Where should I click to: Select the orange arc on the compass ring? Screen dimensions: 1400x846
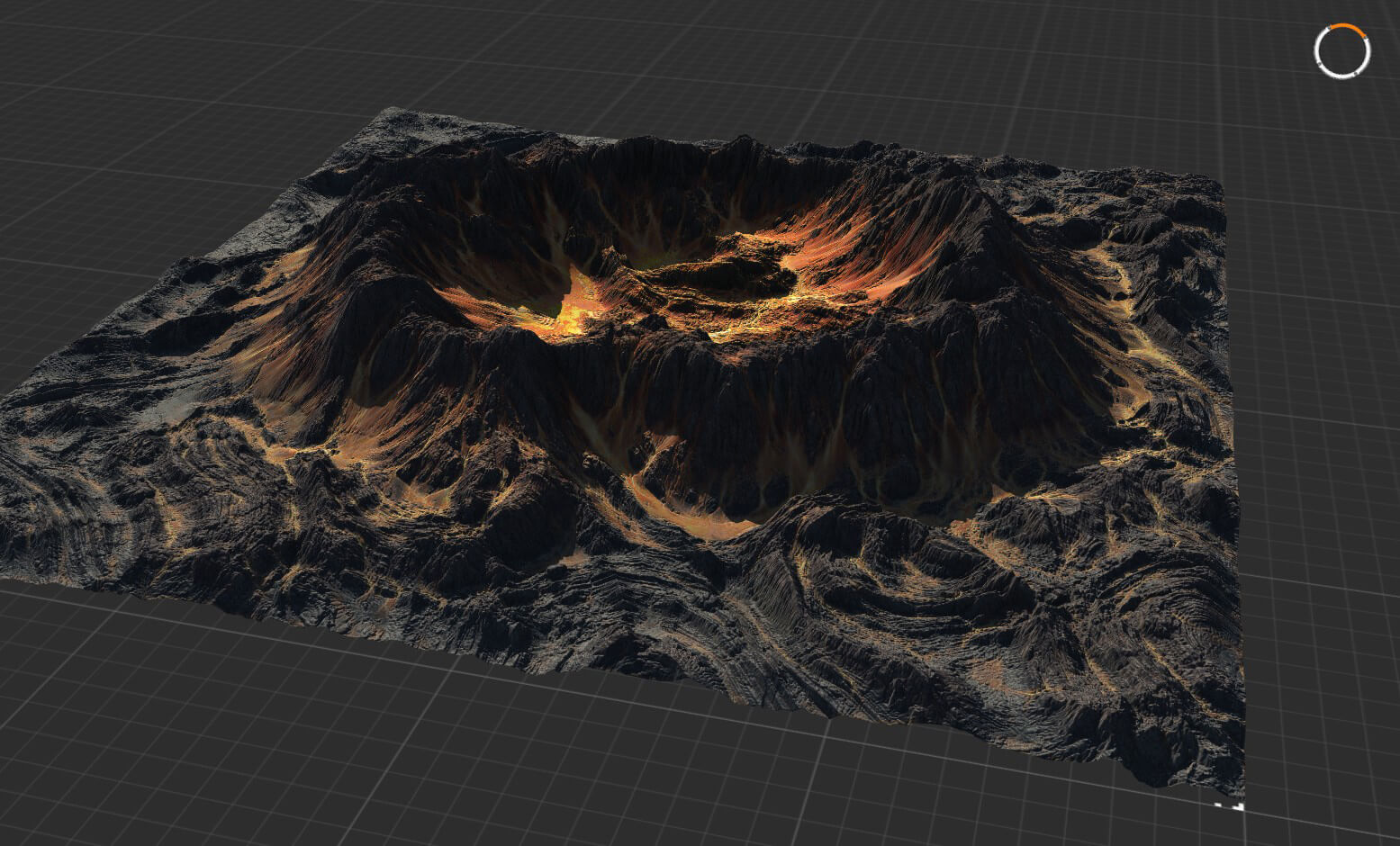1346,28
